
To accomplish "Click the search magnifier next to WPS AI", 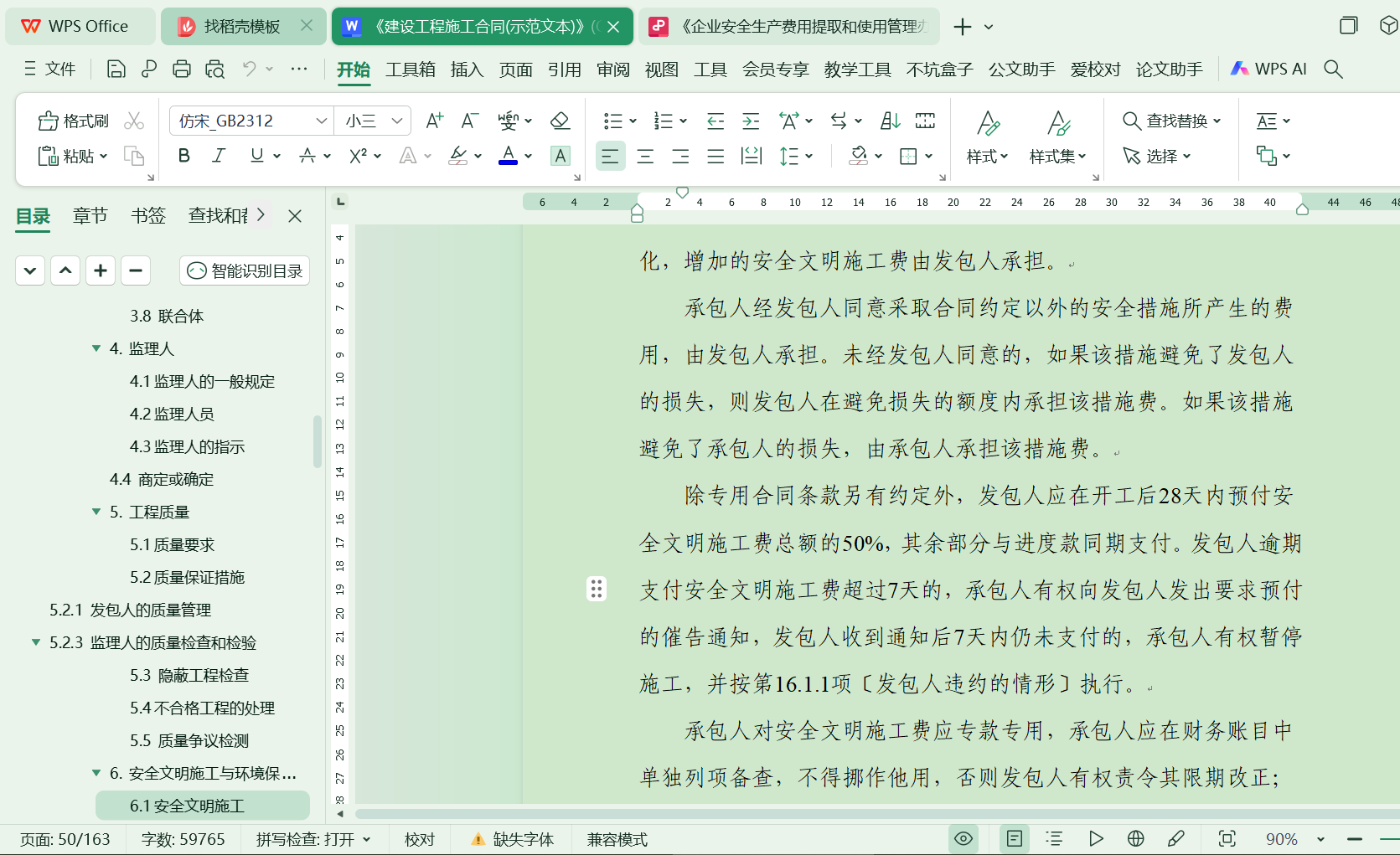I will [x=1333, y=69].
